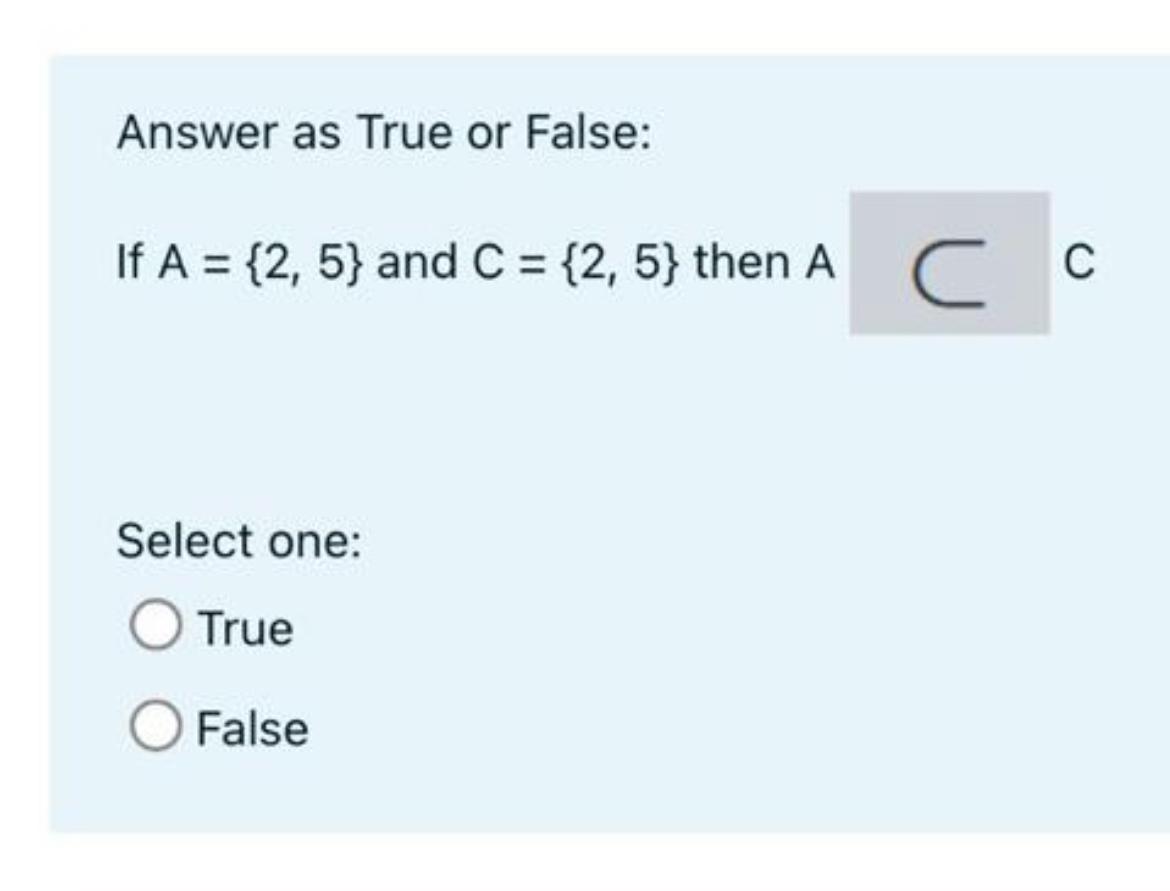Click the Answer as True or False heading
The image size is (1170, 891).
click(382, 130)
